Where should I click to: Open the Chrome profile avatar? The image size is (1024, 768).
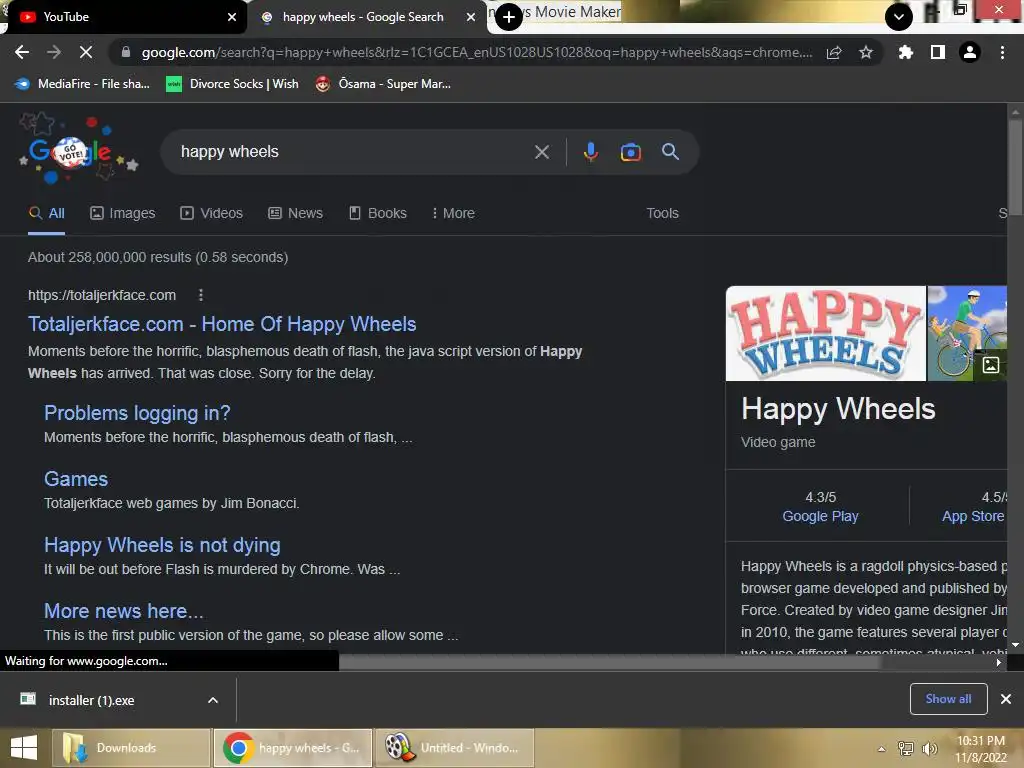coord(970,52)
